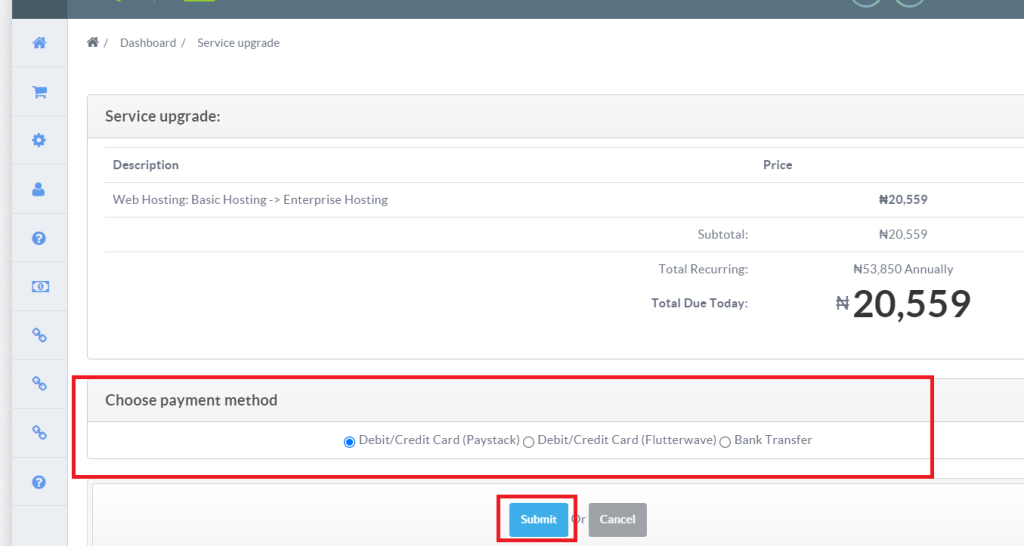Open the bottom question mark sidebar icon
1024x546 pixels.
[39, 482]
